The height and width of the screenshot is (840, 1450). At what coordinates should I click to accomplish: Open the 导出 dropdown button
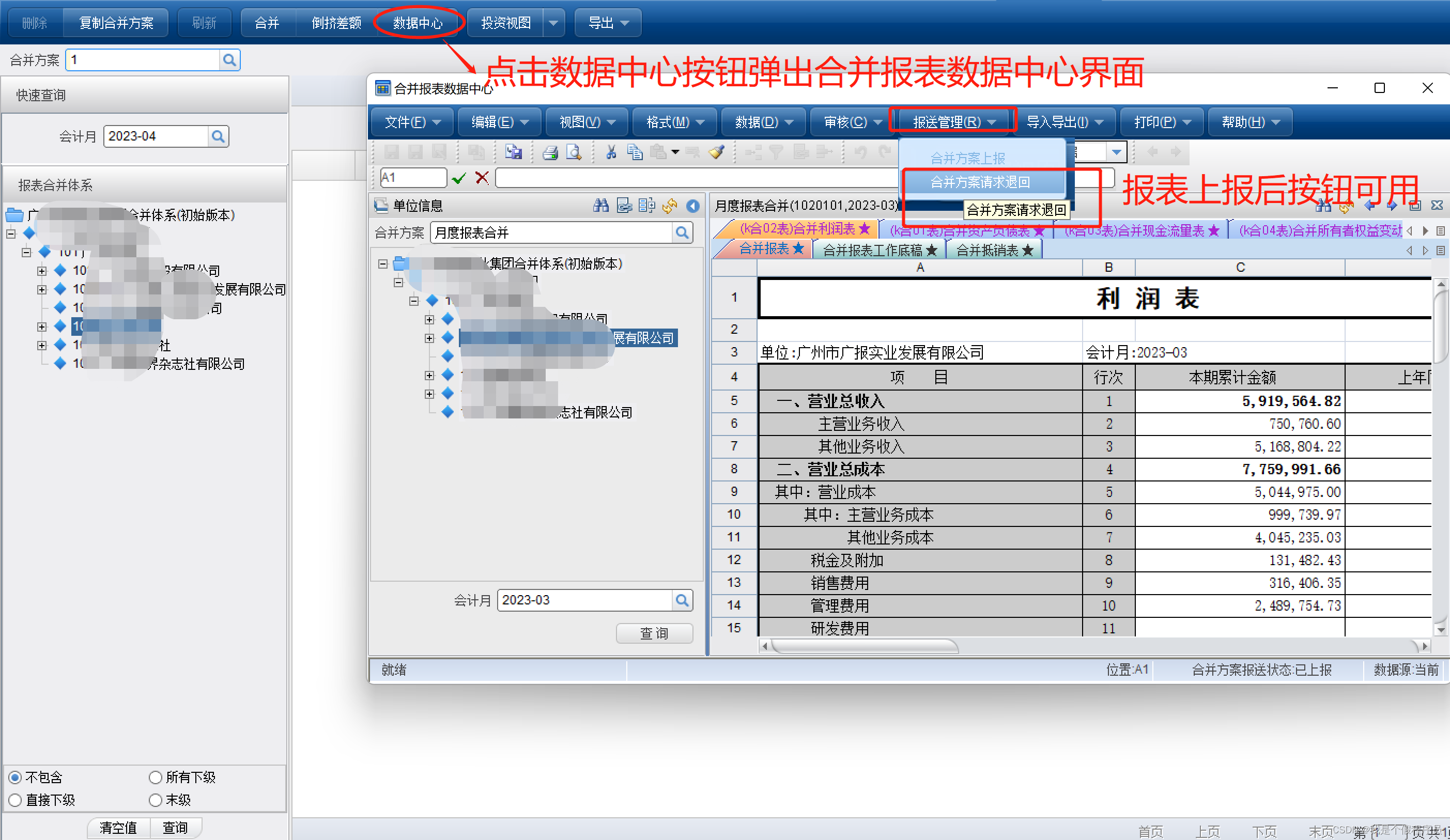click(x=608, y=23)
